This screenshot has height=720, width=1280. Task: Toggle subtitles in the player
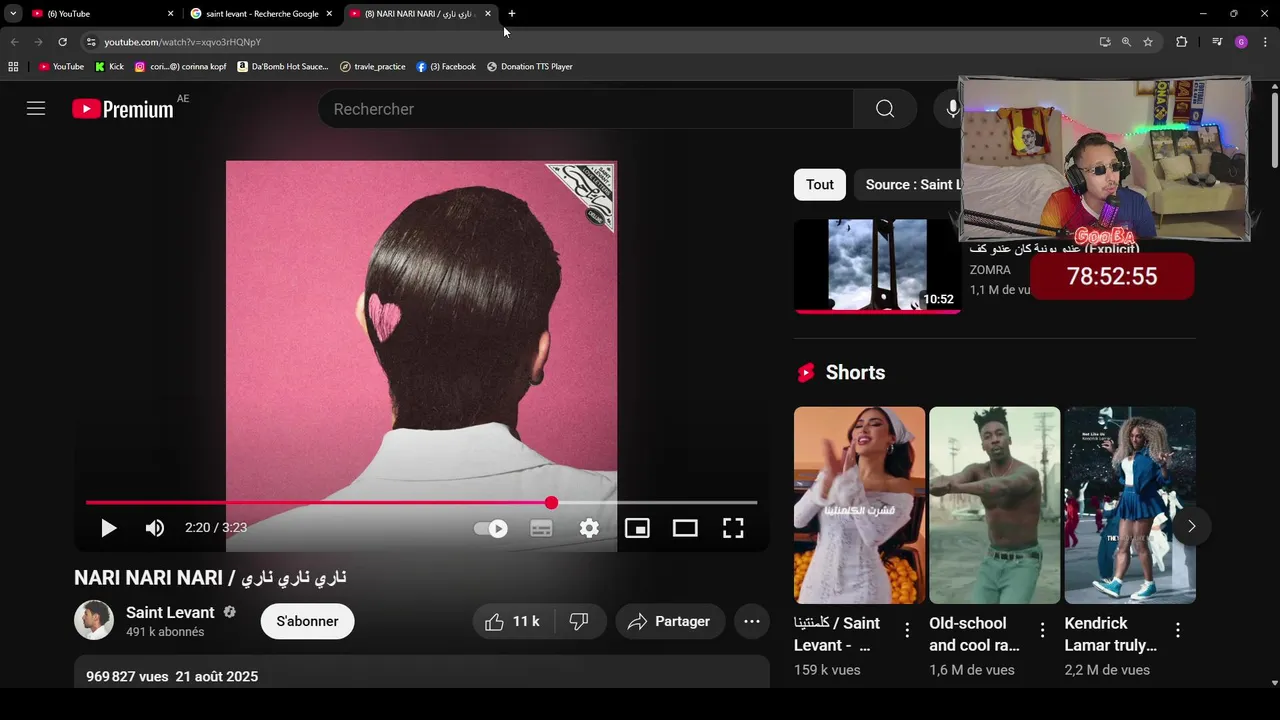(541, 528)
